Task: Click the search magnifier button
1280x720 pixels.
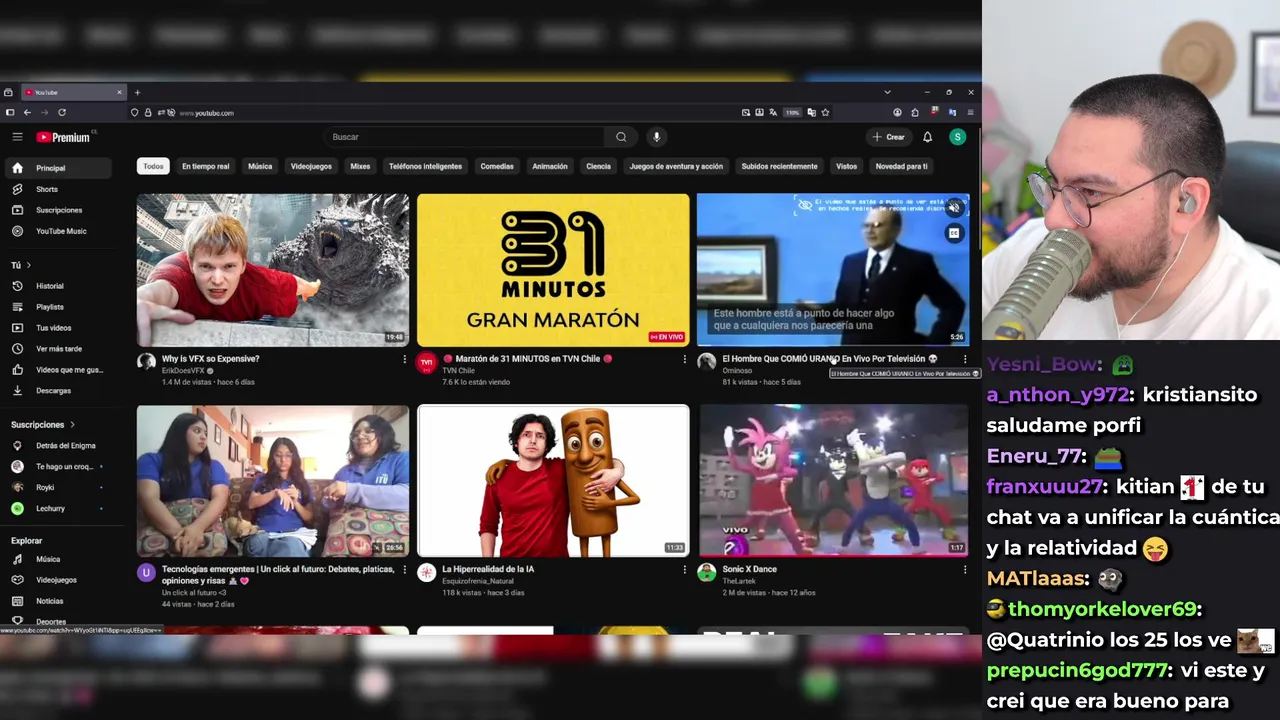Action: [x=621, y=137]
